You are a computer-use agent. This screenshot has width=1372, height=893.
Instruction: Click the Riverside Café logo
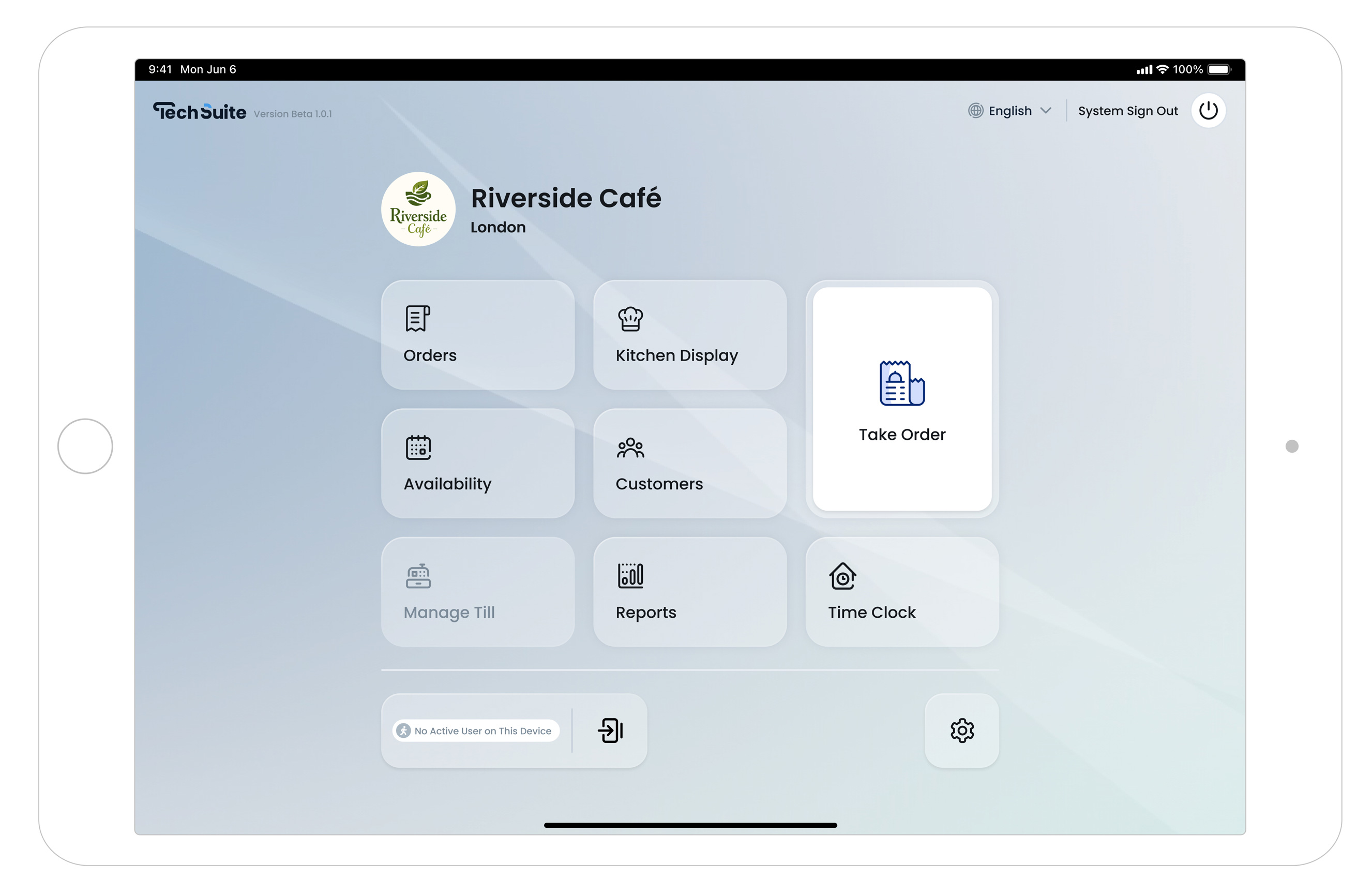click(x=418, y=209)
